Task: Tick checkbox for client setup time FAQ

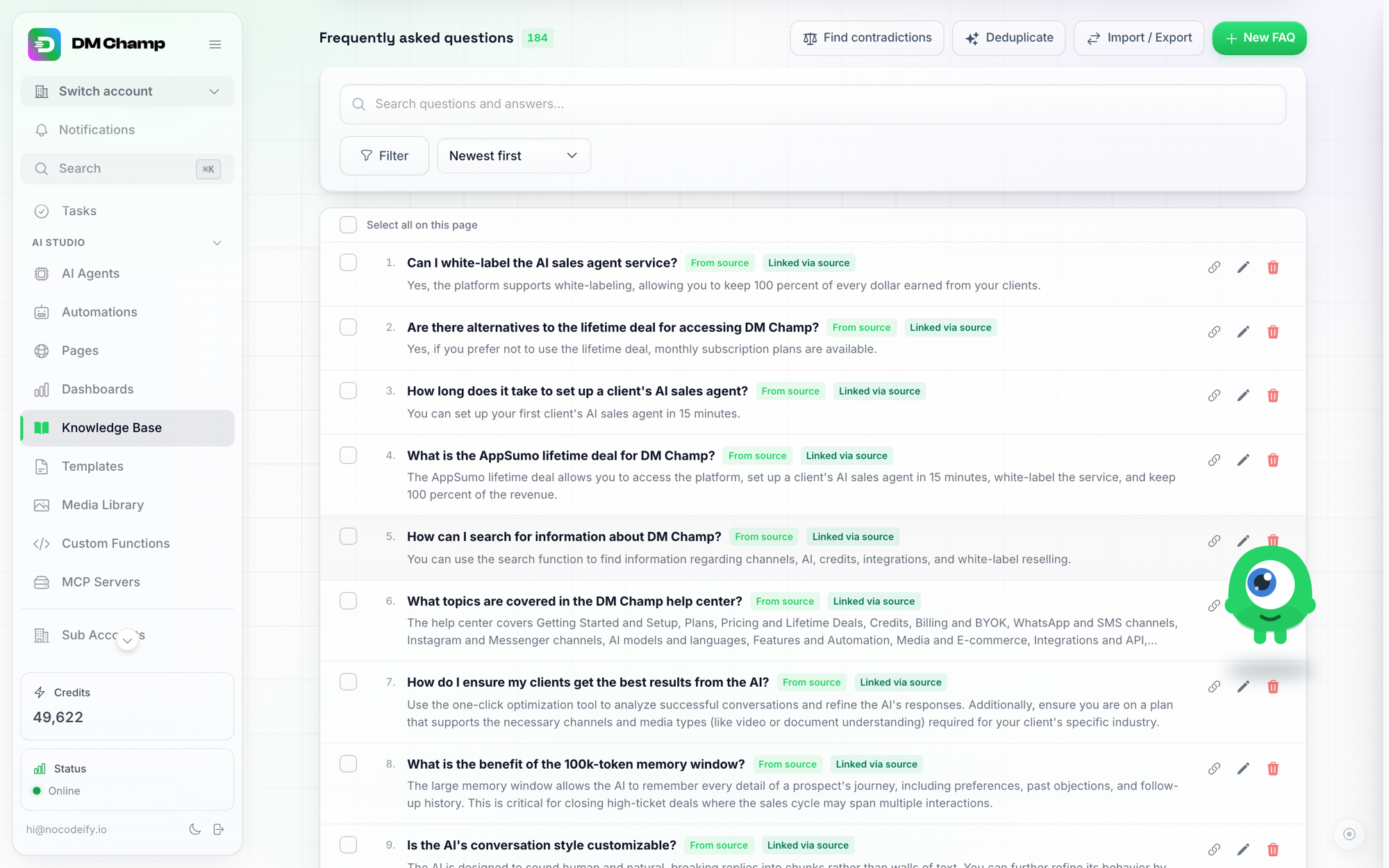Action: [x=348, y=391]
